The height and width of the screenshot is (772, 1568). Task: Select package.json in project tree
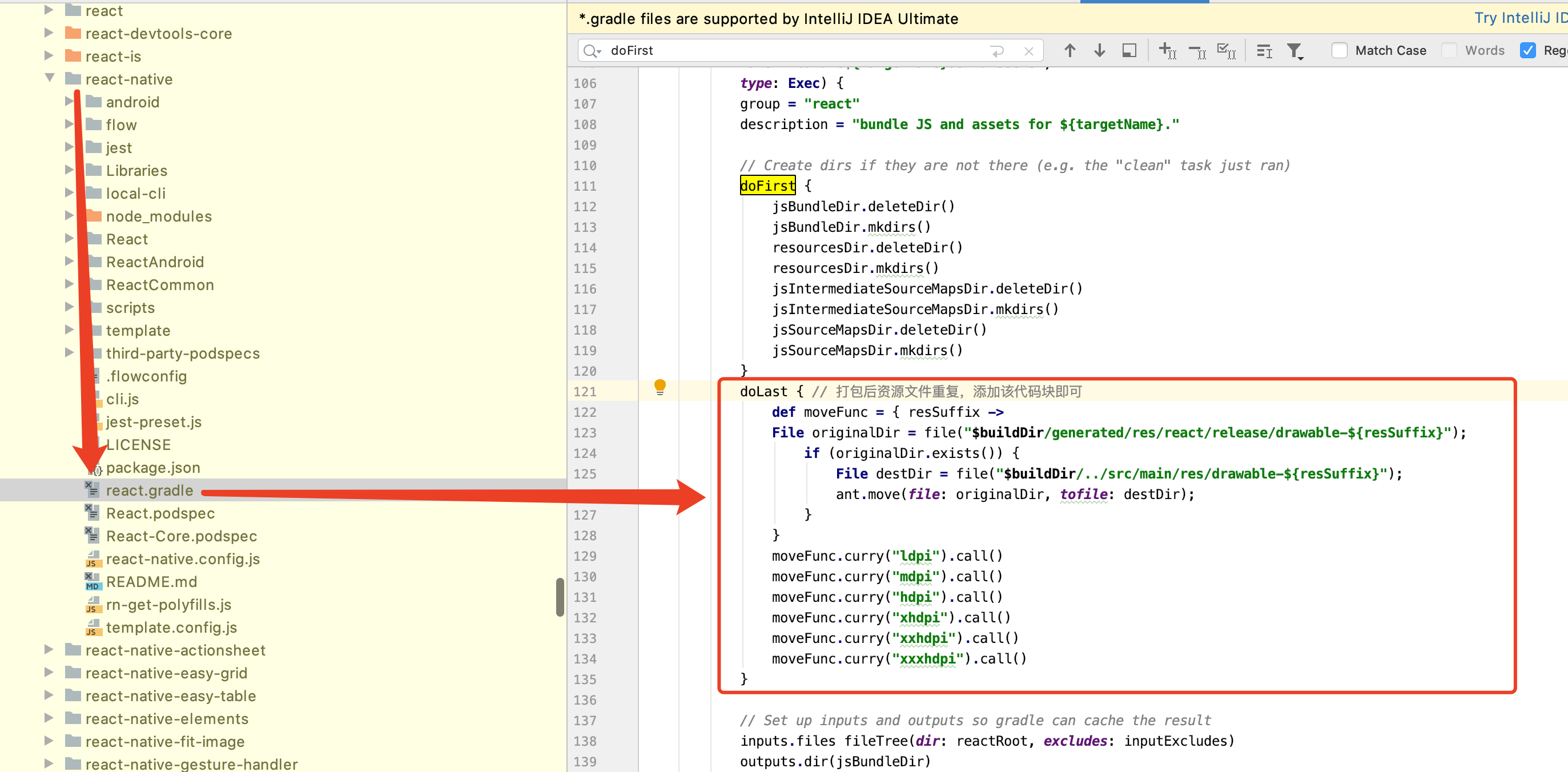click(153, 468)
